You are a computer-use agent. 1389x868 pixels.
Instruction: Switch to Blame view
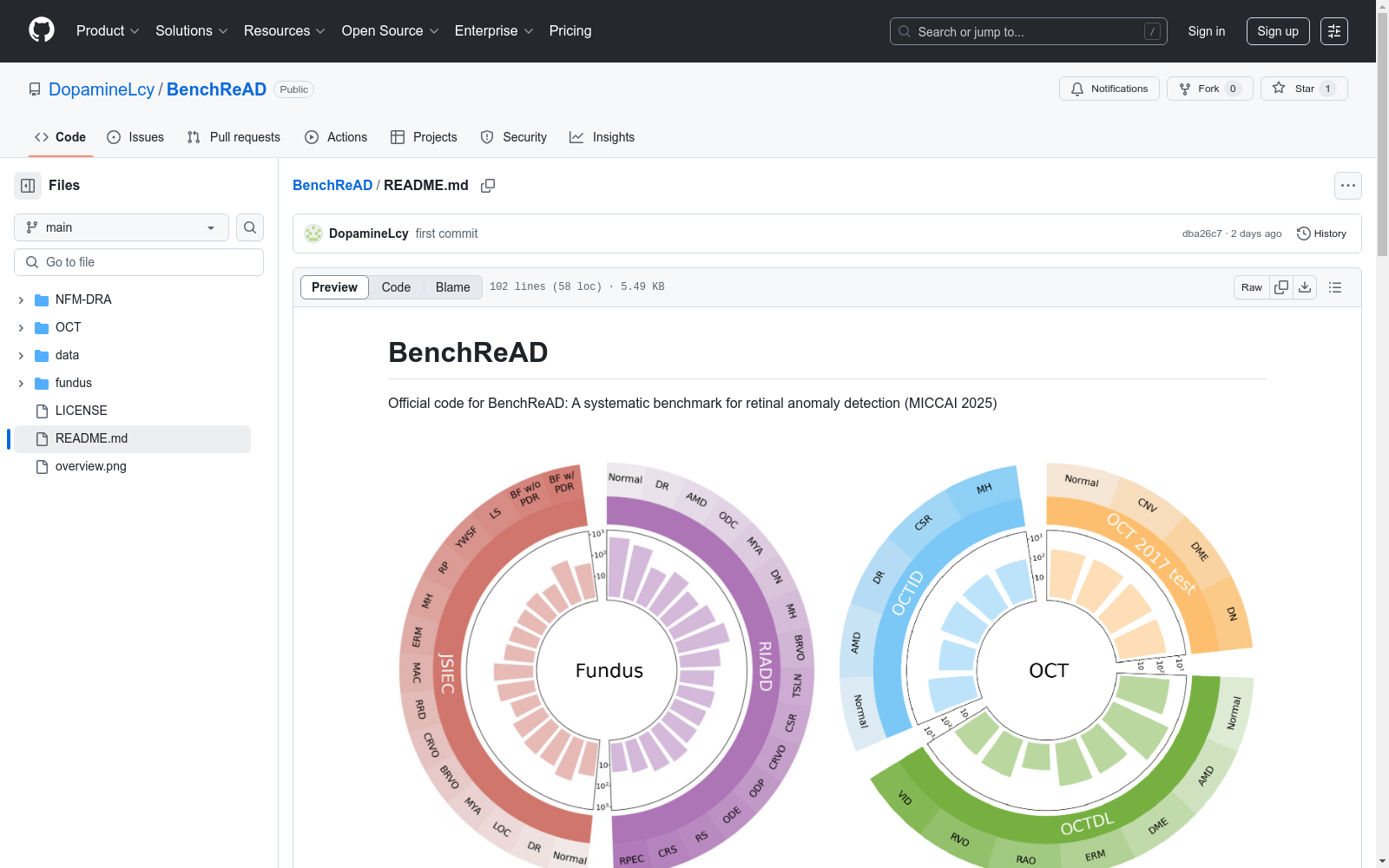click(452, 287)
